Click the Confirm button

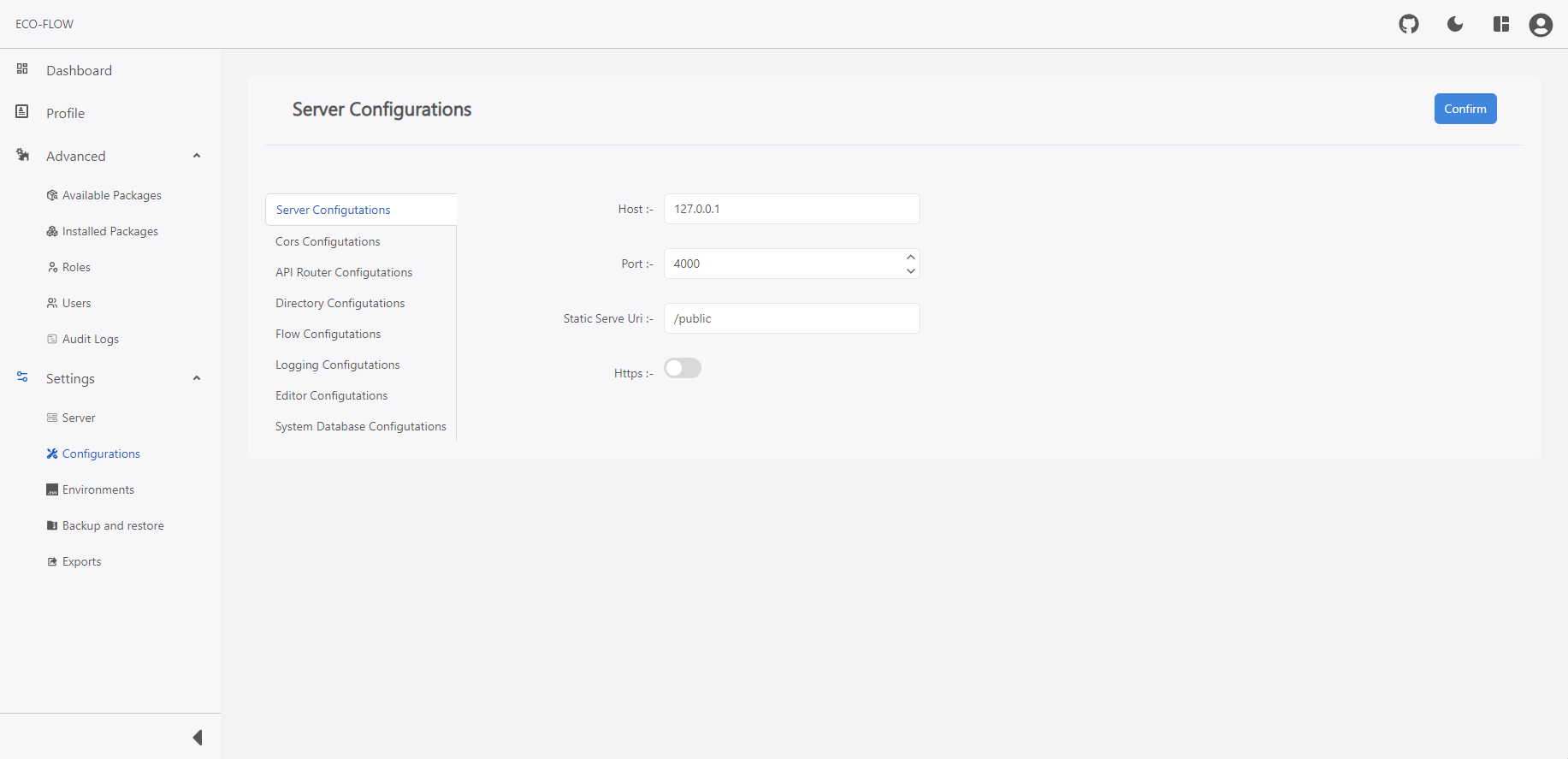[x=1465, y=109]
